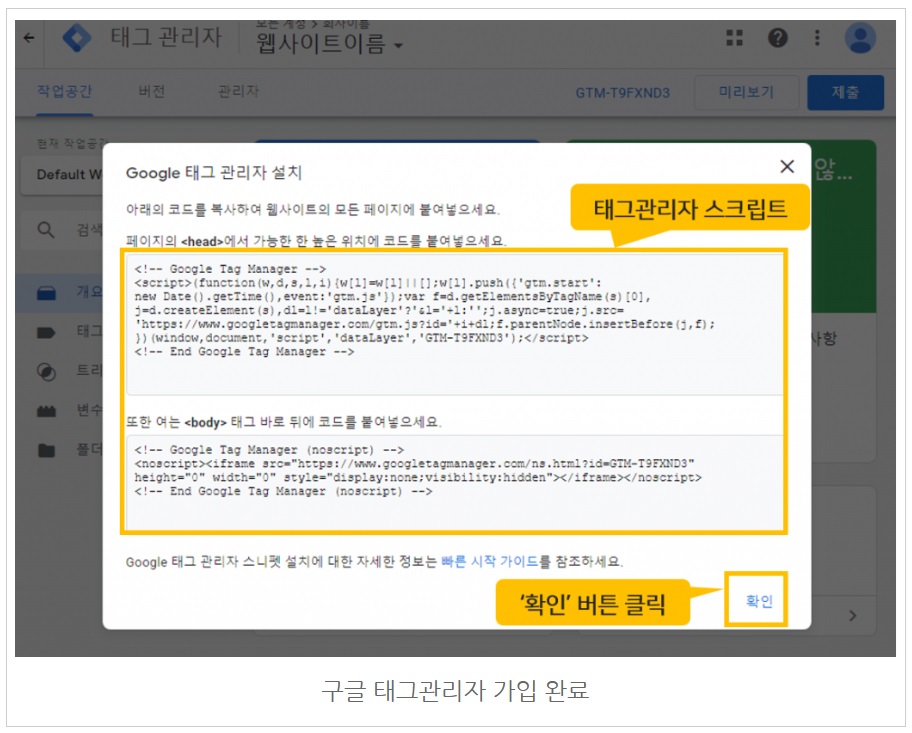Click the '<!-- Google Tag Manager (noscript) -->' line

click(x=269, y=450)
